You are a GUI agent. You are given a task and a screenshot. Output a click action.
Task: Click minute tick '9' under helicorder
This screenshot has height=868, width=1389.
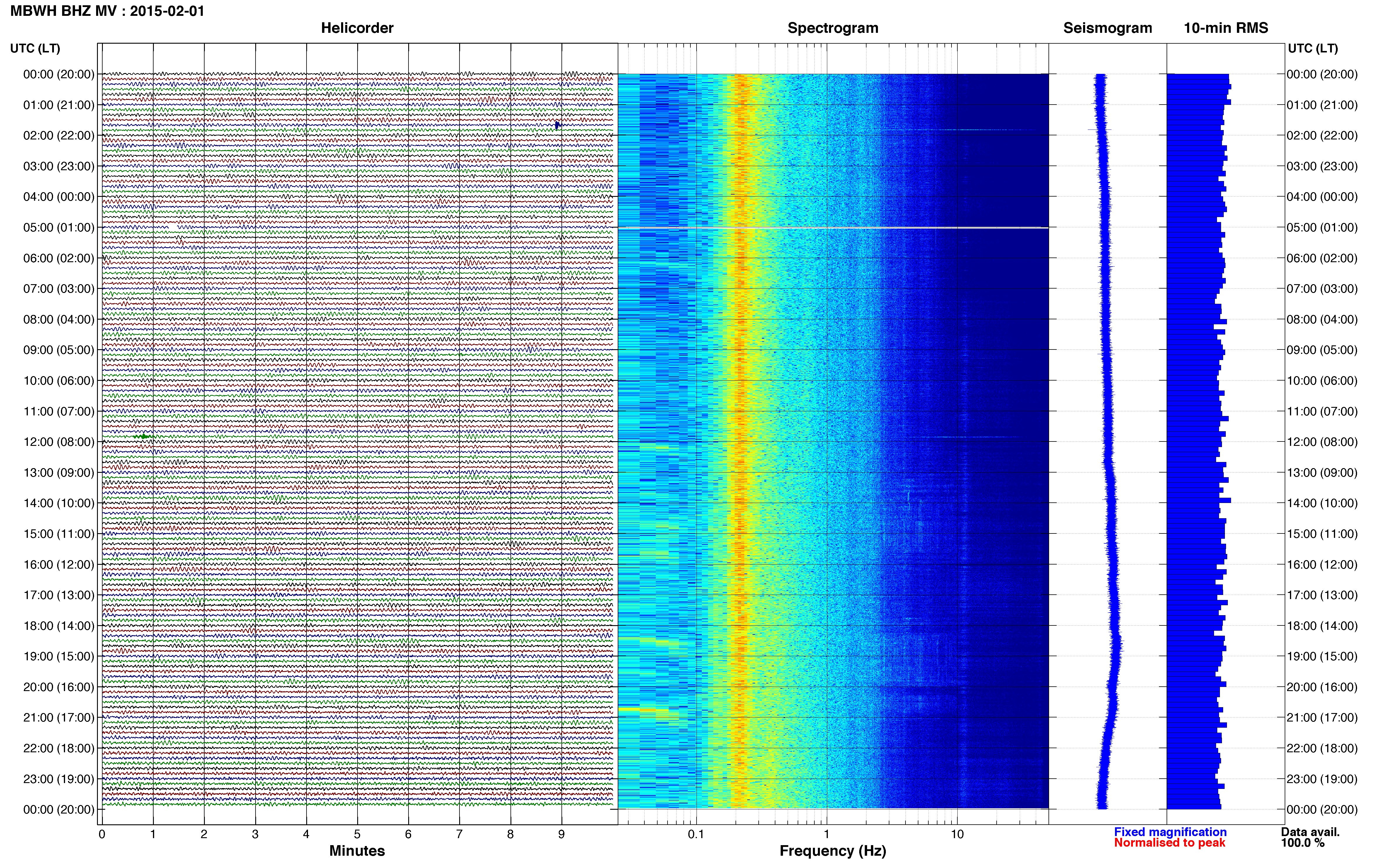(561, 834)
